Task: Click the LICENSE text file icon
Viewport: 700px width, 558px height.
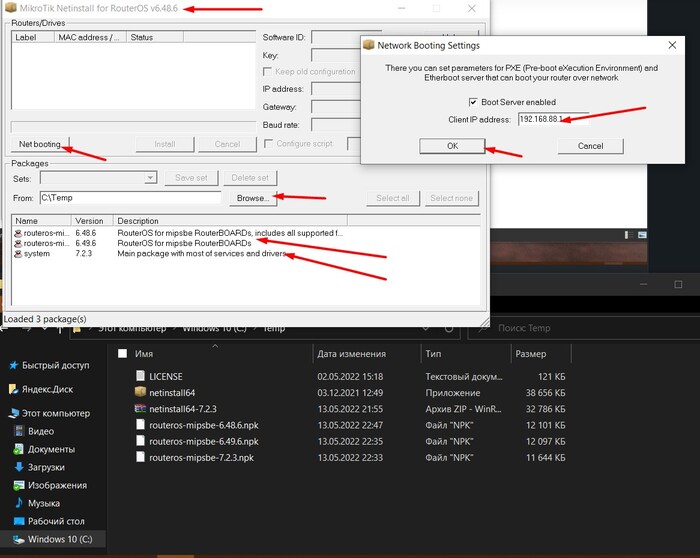Action: (x=140, y=375)
